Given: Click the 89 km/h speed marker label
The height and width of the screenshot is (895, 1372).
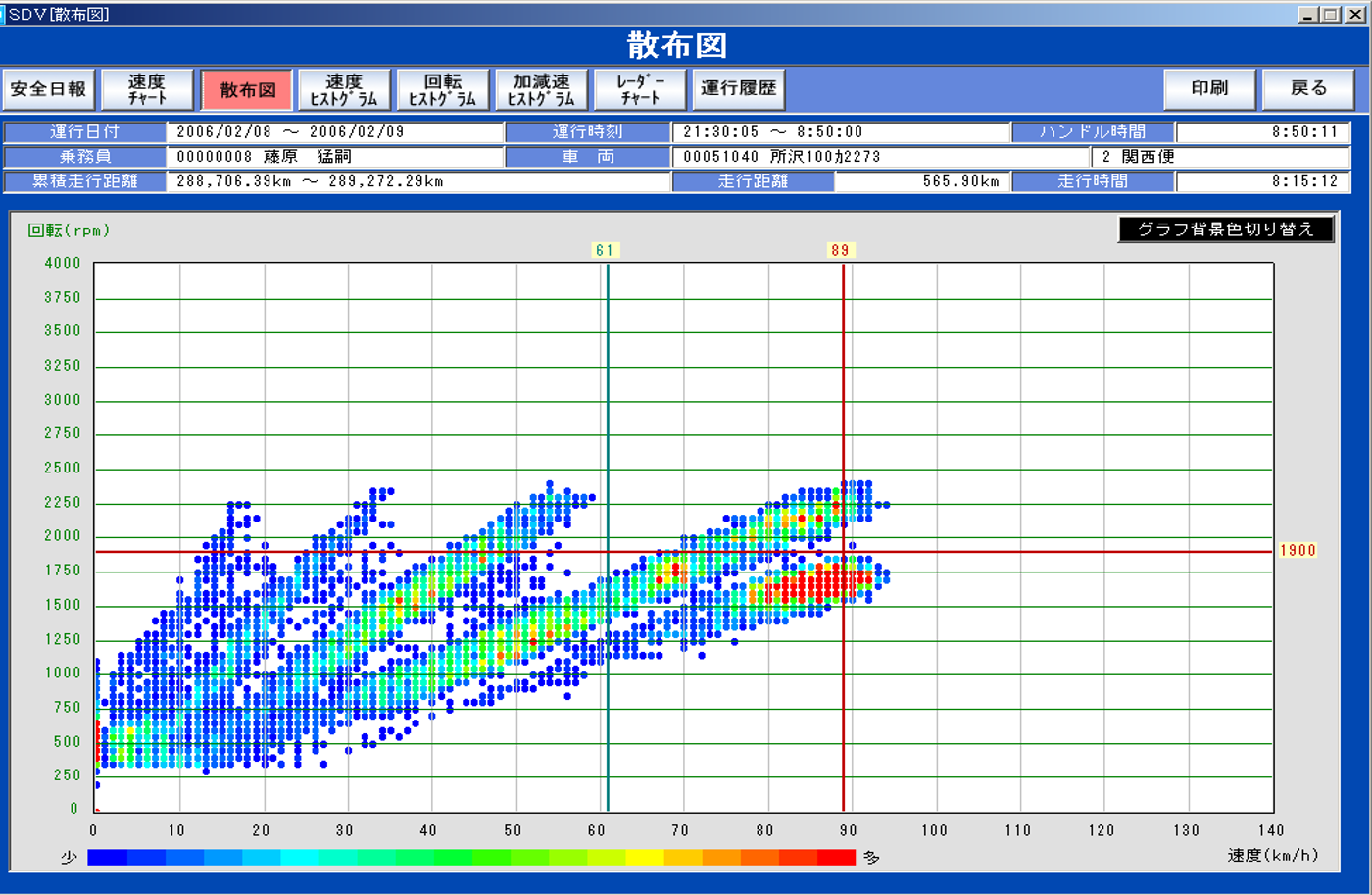Looking at the screenshot, I should click(840, 250).
